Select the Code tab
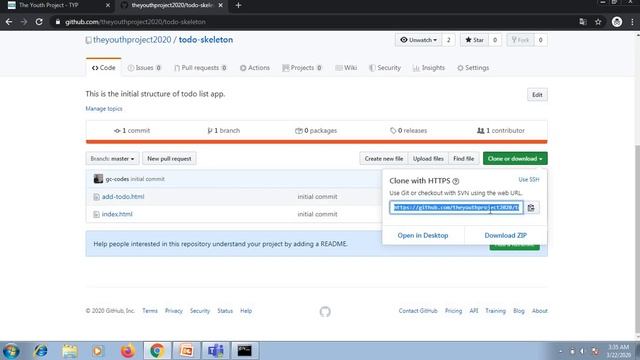Image resolution: width=640 pixels, height=360 pixels. tap(104, 68)
